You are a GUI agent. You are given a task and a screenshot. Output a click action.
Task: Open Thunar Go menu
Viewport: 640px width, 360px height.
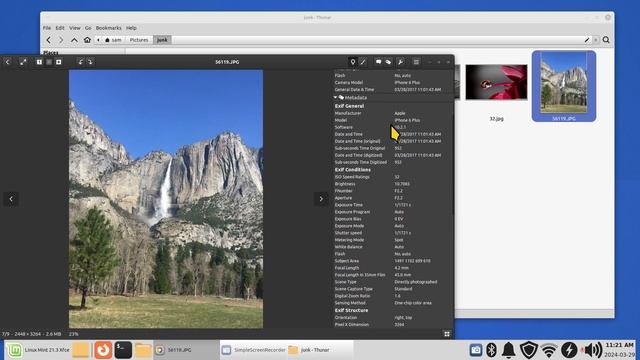pyautogui.click(x=88, y=28)
